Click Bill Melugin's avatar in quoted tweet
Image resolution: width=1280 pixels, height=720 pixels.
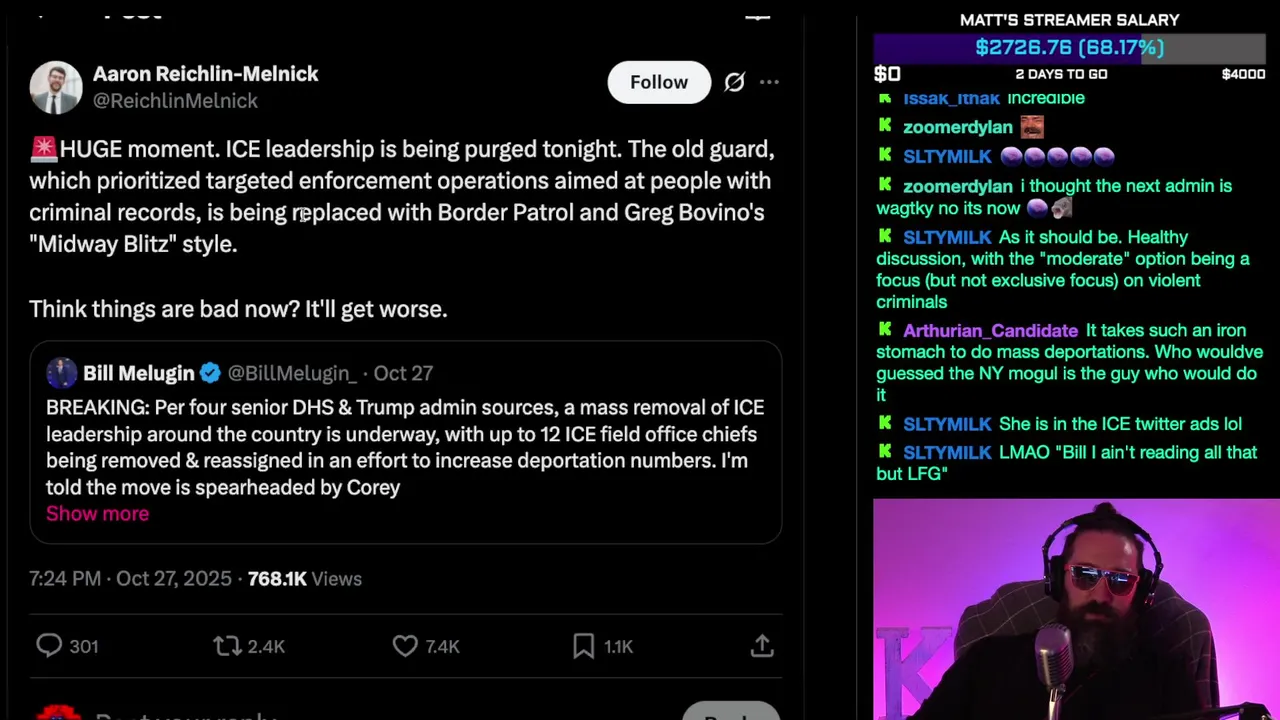61,373
